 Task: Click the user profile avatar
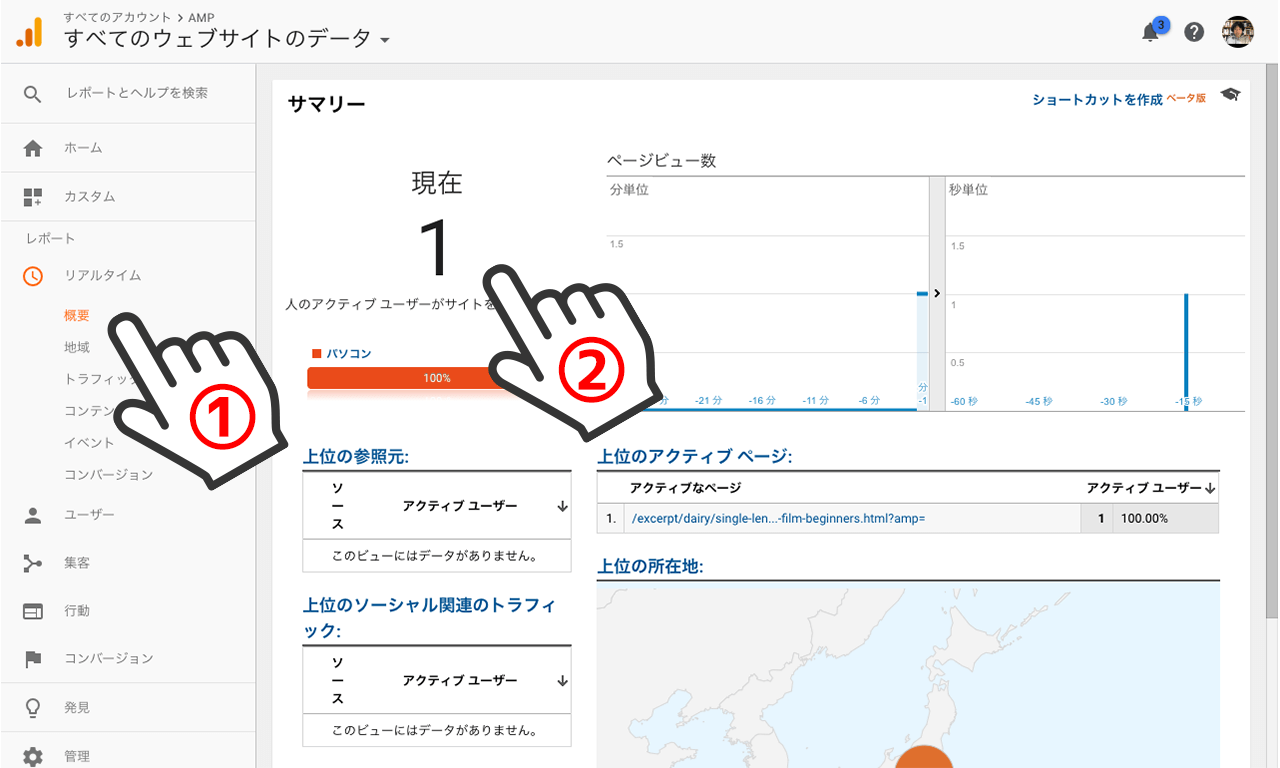[x=1238, y=32]
